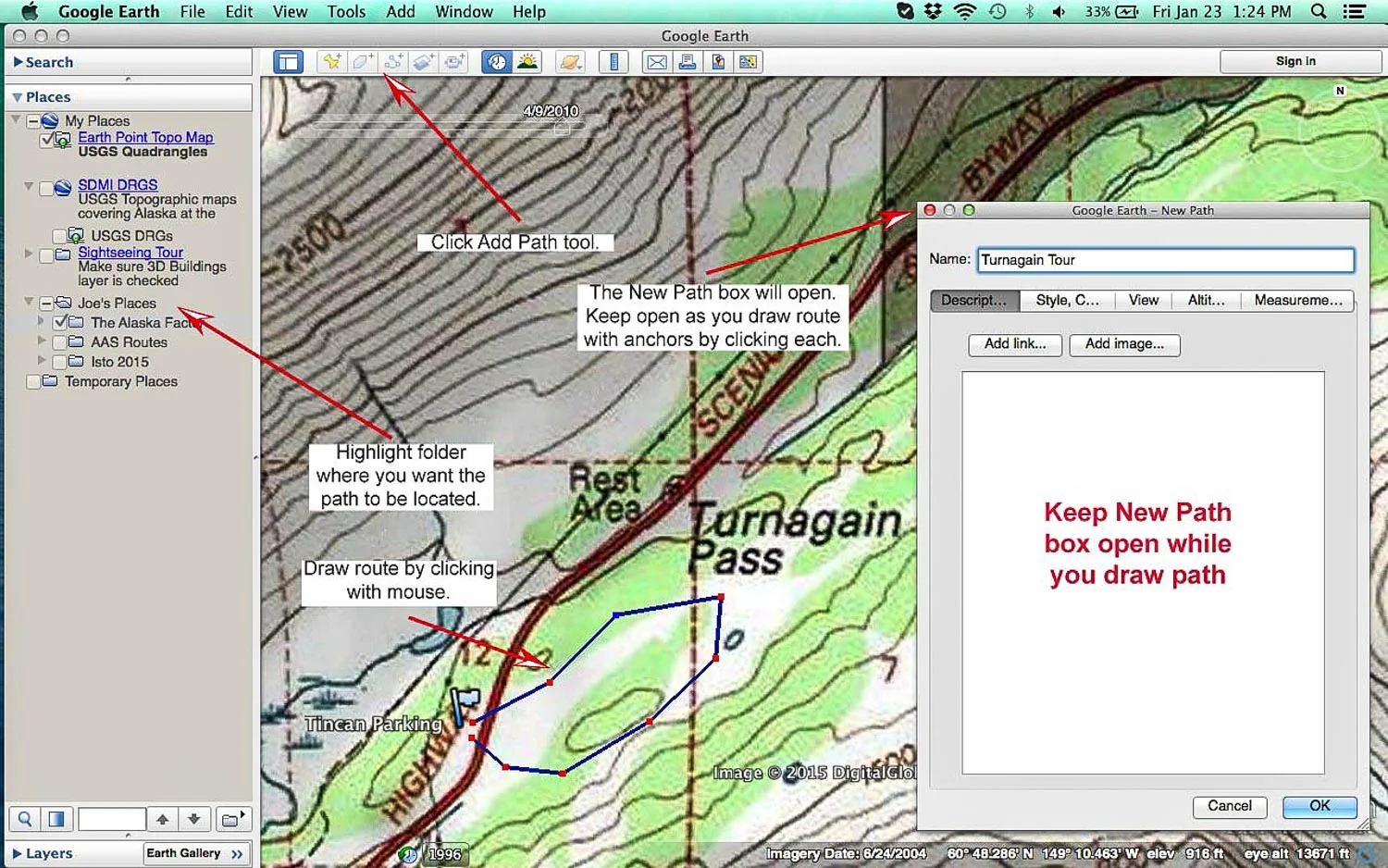The width and height of the screenshot is (1388, 868).
Task: Toggle the sidebar view toolbar button
Action: point(289,62)
